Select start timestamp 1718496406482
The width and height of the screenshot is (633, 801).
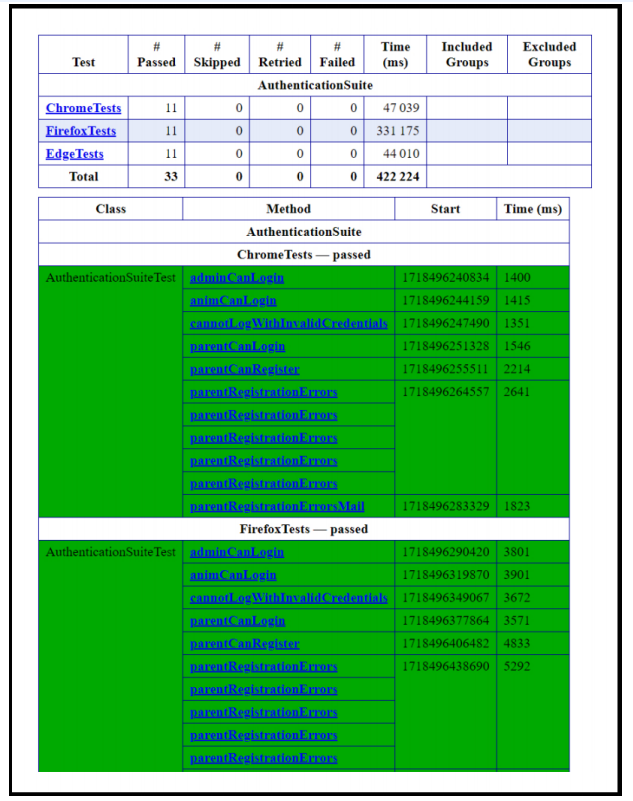[x=446, y=644]
